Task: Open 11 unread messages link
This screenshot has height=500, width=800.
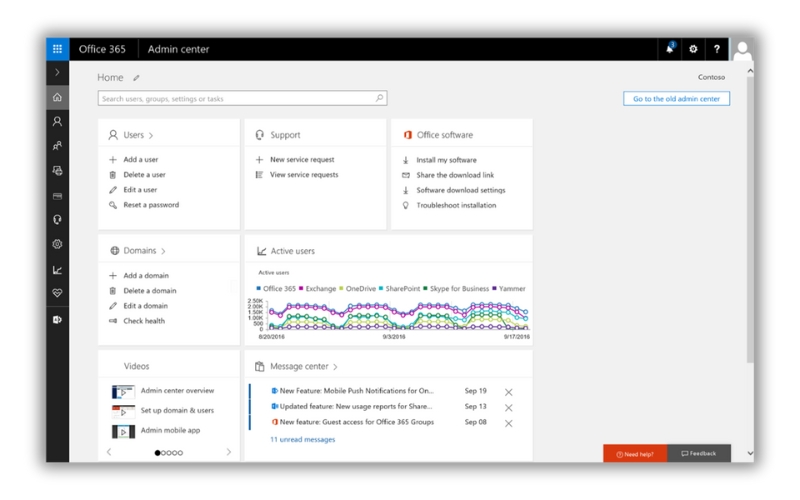Action: pos(303,440)
